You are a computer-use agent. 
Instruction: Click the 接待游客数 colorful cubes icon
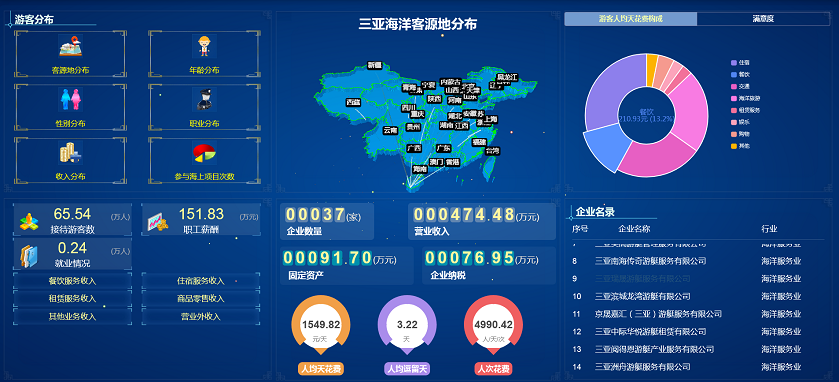click(x=29, y=221)
